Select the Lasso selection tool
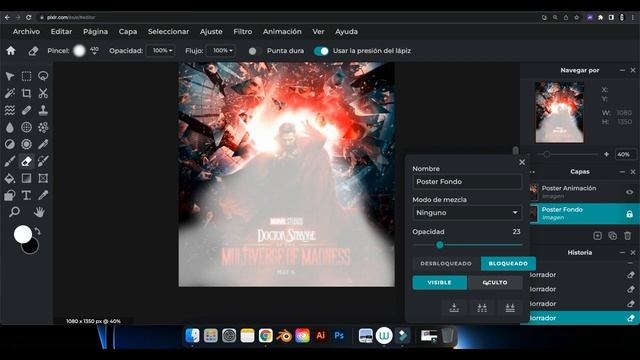Viewport: 640px width, 360px height. [x=43, y=76]
